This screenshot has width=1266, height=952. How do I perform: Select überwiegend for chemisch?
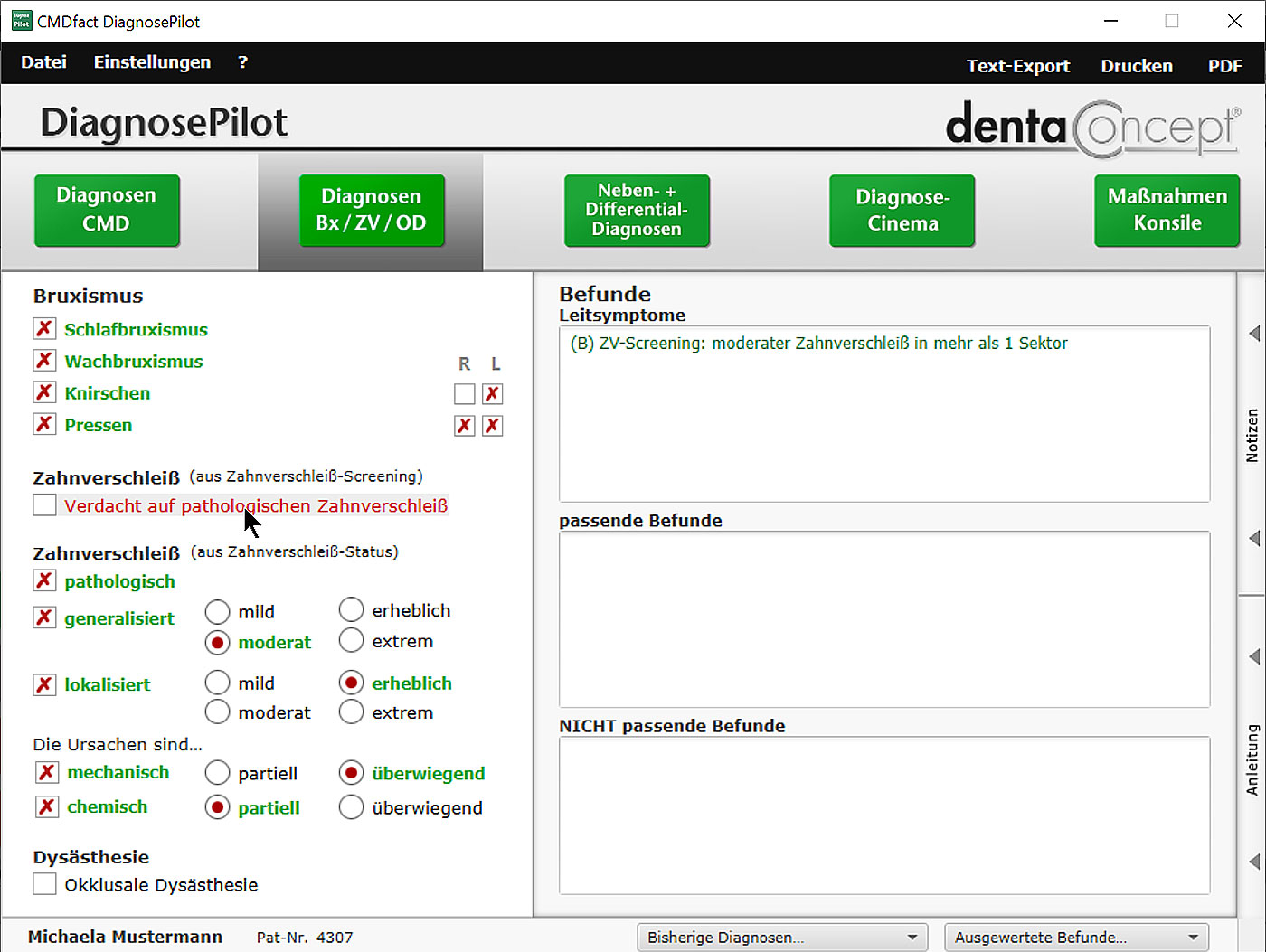[351, 807]
